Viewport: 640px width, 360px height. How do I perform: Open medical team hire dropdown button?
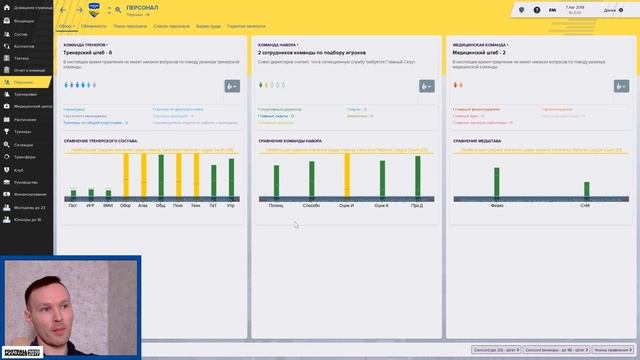point(621,86)
